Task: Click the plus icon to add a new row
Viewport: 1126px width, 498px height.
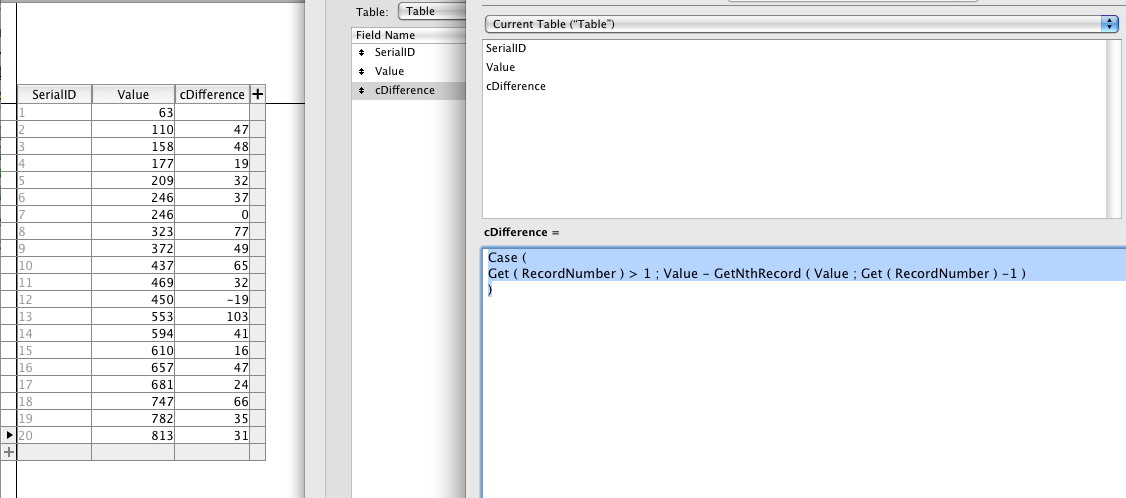Action: tap(9, 452)
